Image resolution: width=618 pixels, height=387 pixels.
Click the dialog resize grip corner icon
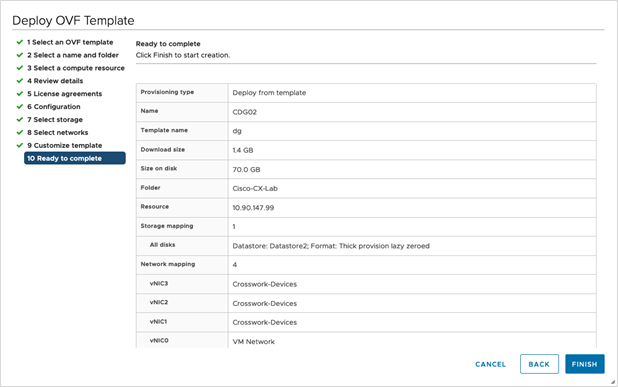click(x=612, y=382)
